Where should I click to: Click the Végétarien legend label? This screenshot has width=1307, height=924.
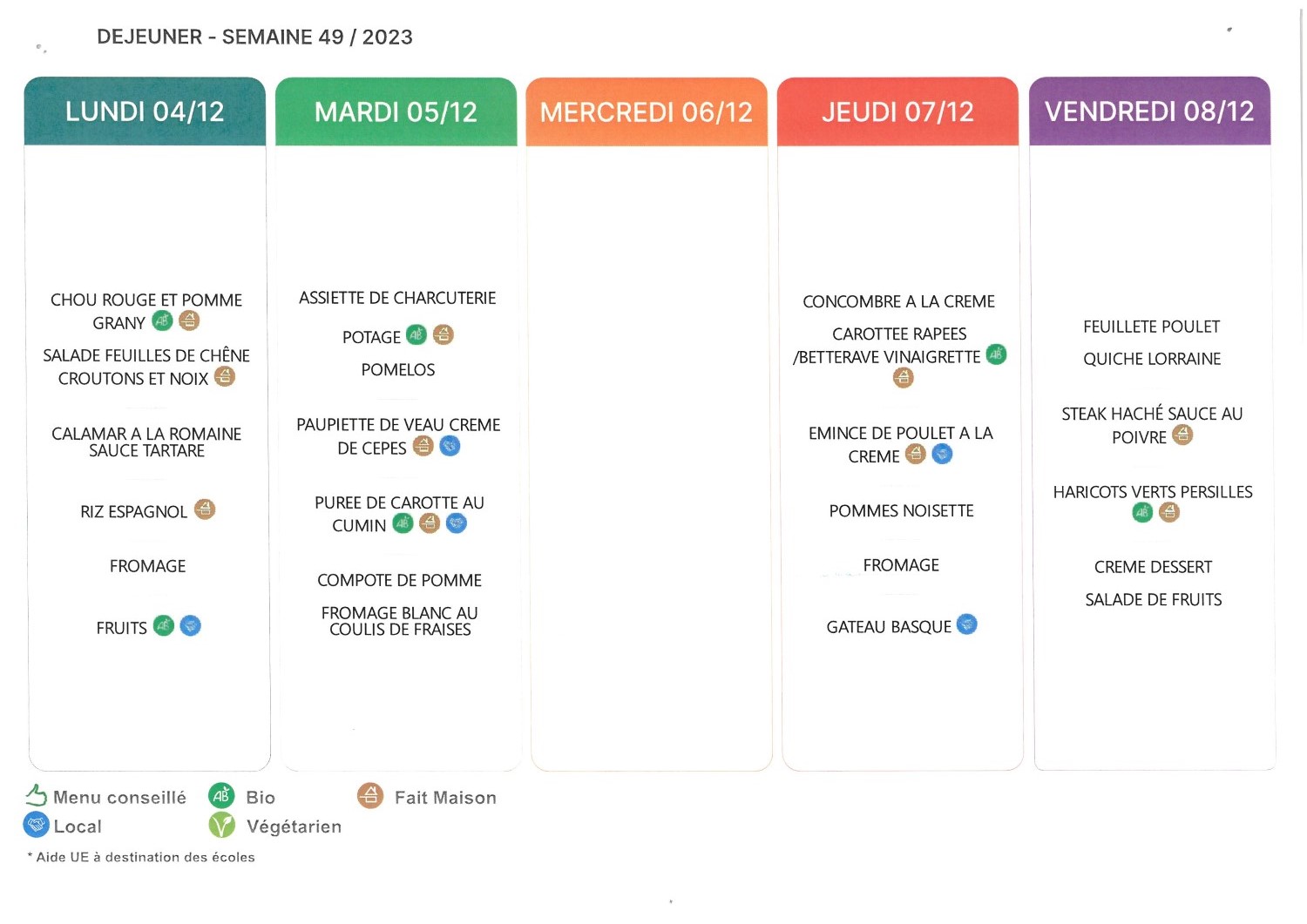pyautogui.click(x=294, y=826)
